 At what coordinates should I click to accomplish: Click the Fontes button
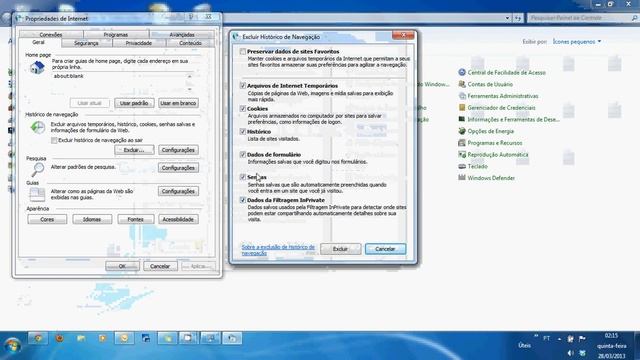point(136,219)
